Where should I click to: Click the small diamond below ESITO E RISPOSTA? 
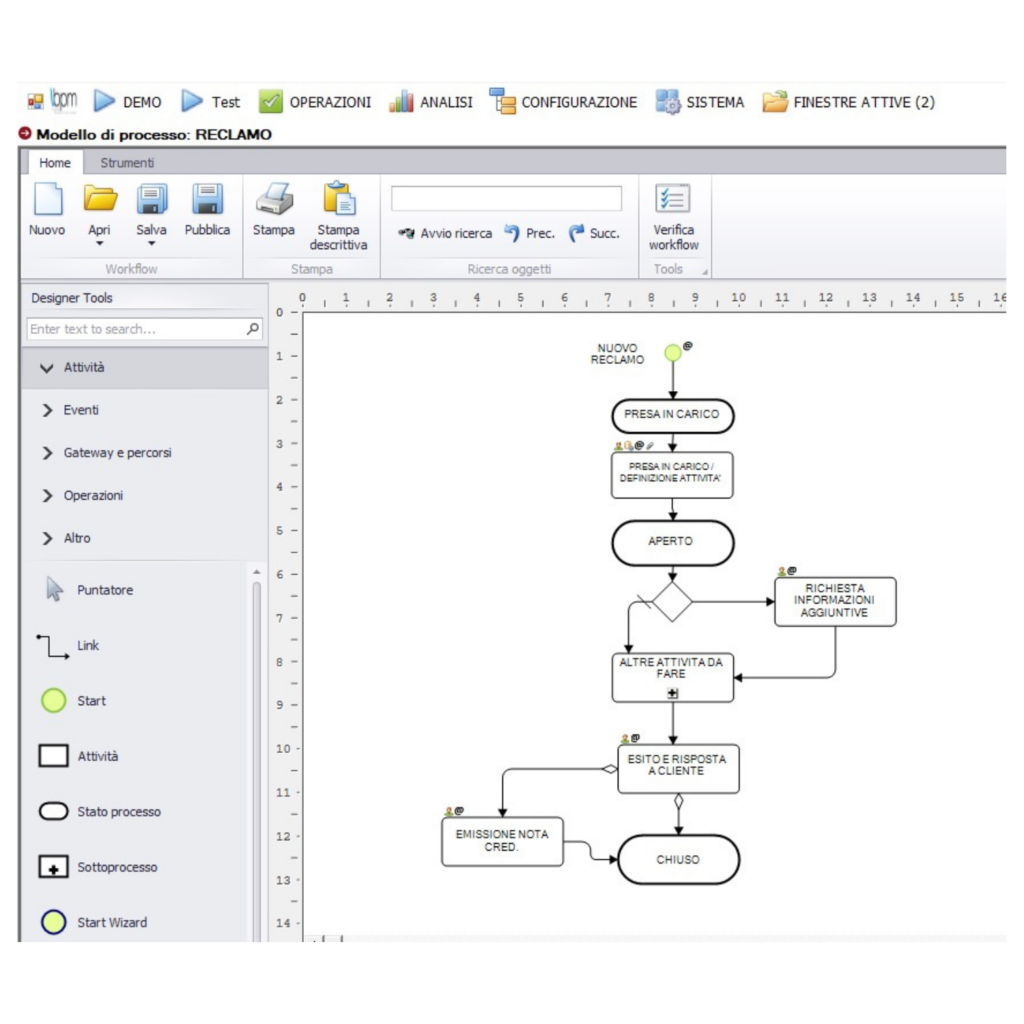point(679,801)
